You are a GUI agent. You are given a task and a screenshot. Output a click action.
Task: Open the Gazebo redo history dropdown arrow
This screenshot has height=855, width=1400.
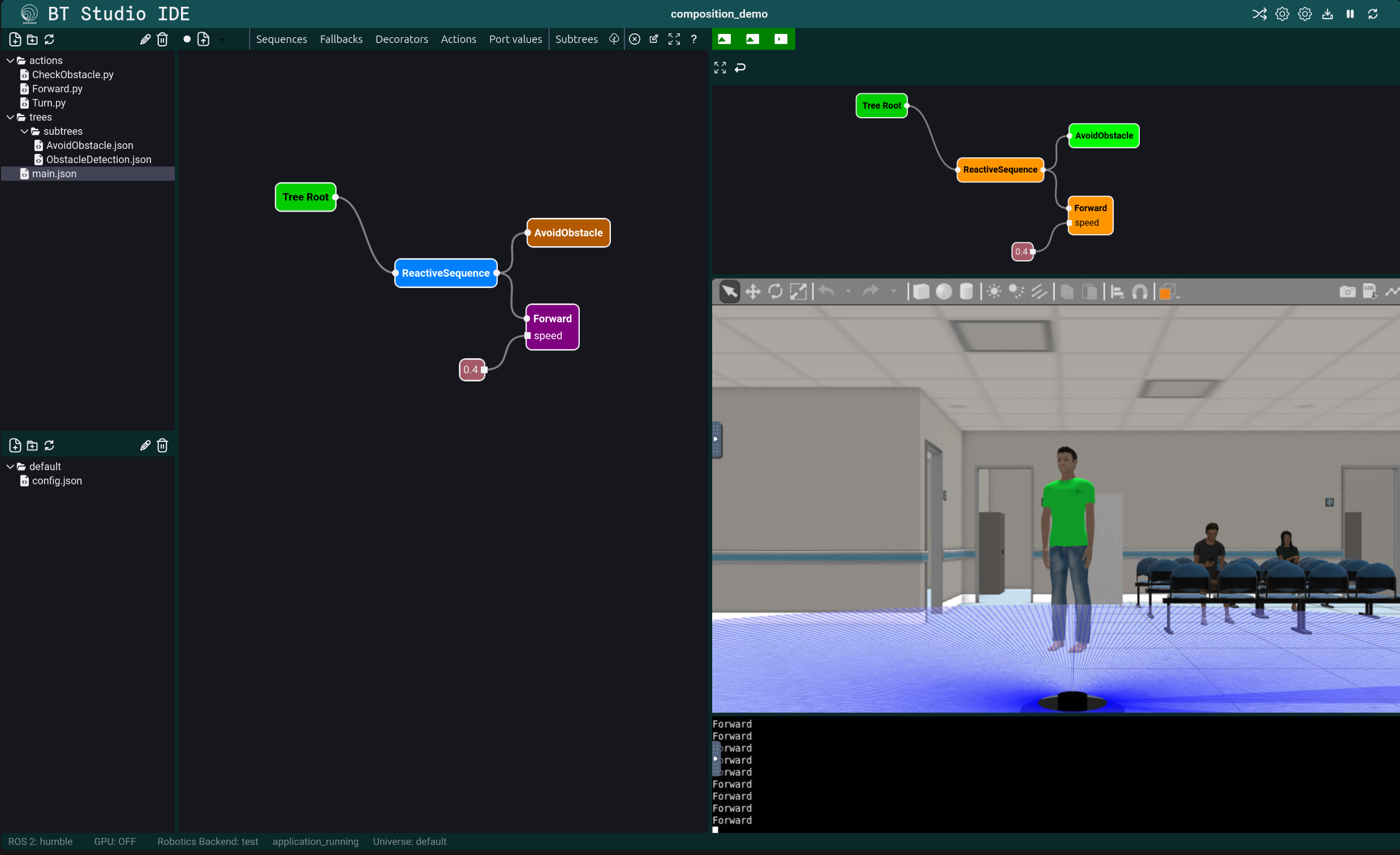click(x=893, y=291)
